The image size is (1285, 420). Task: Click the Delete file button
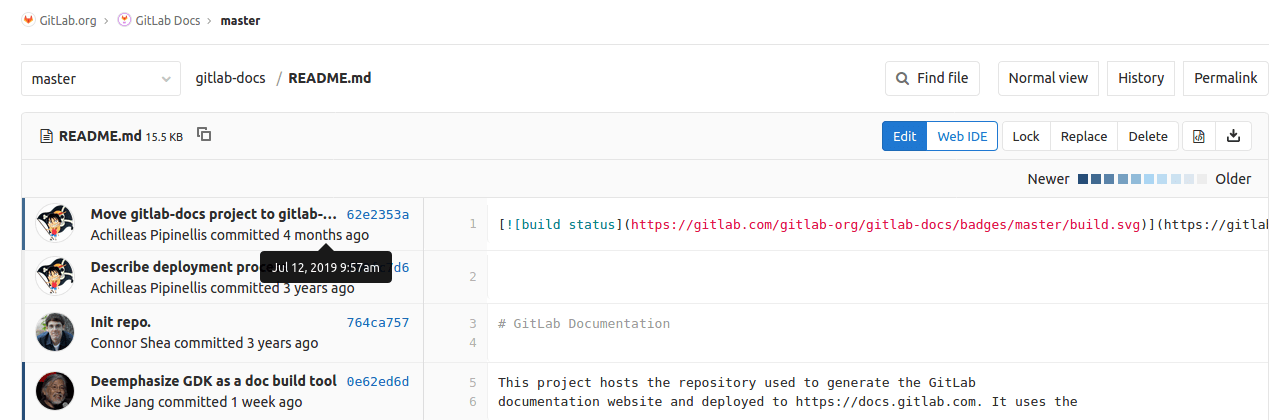pos(1148,136)
